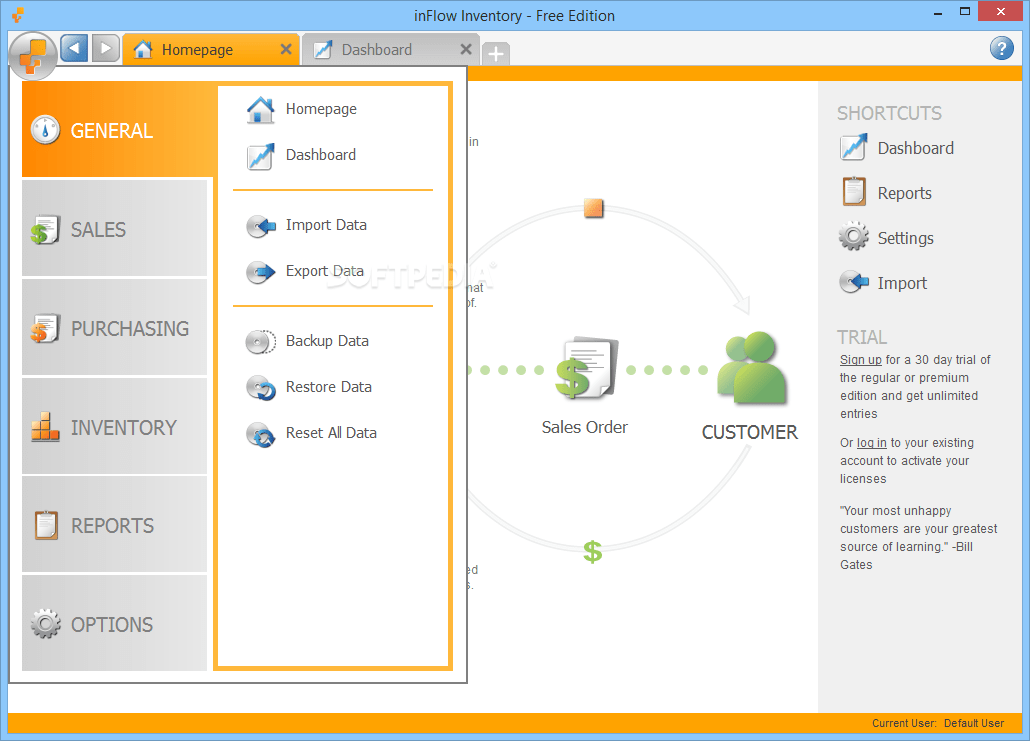The image size is (1030, 741).
Task: Click the Backup Data disc icon
Action: point(261,342)
